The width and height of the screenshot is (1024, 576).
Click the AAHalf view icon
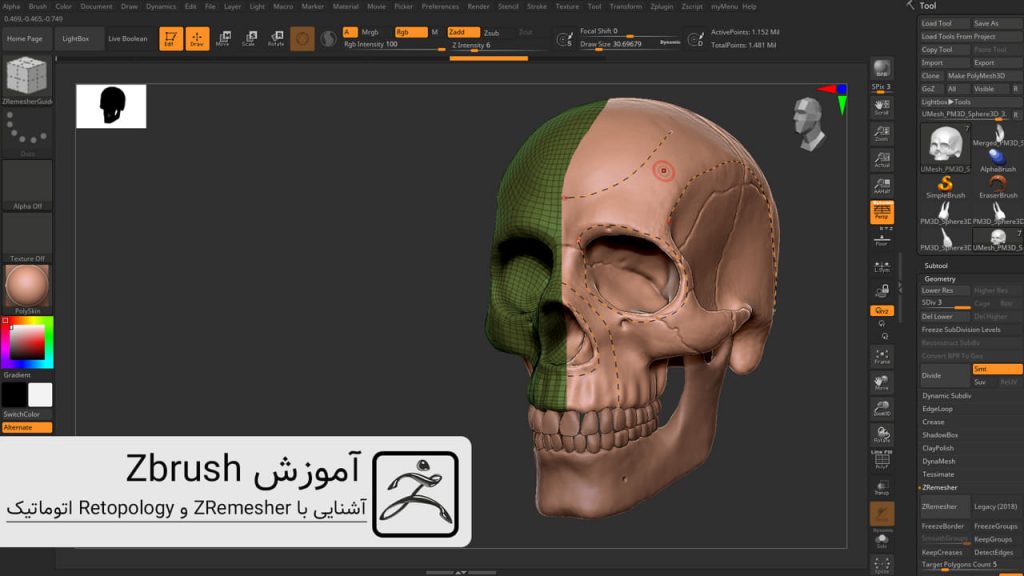tap(882, 186)
